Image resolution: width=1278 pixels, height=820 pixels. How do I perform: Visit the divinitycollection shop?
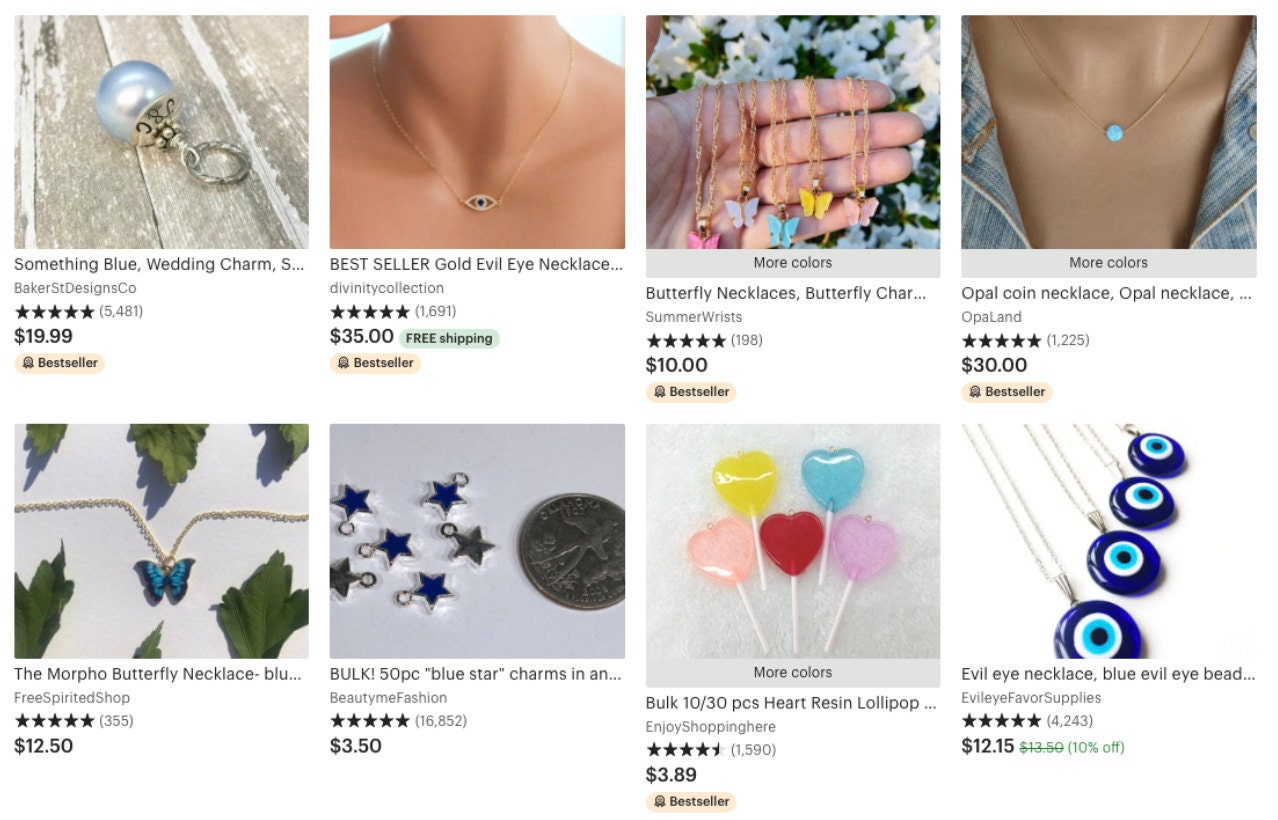pos(387,288)
